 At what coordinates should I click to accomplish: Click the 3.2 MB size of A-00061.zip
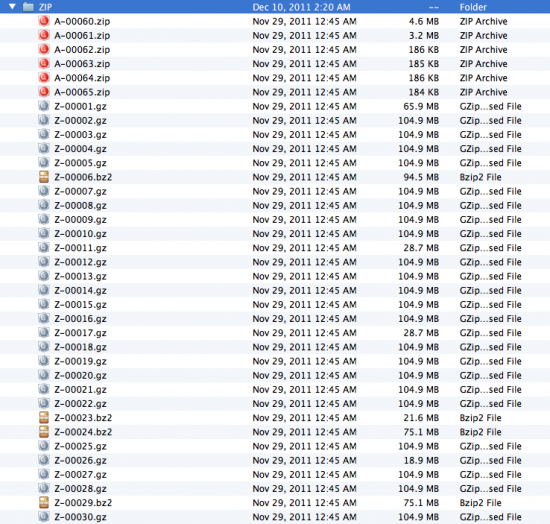click(x=424, y=35)
